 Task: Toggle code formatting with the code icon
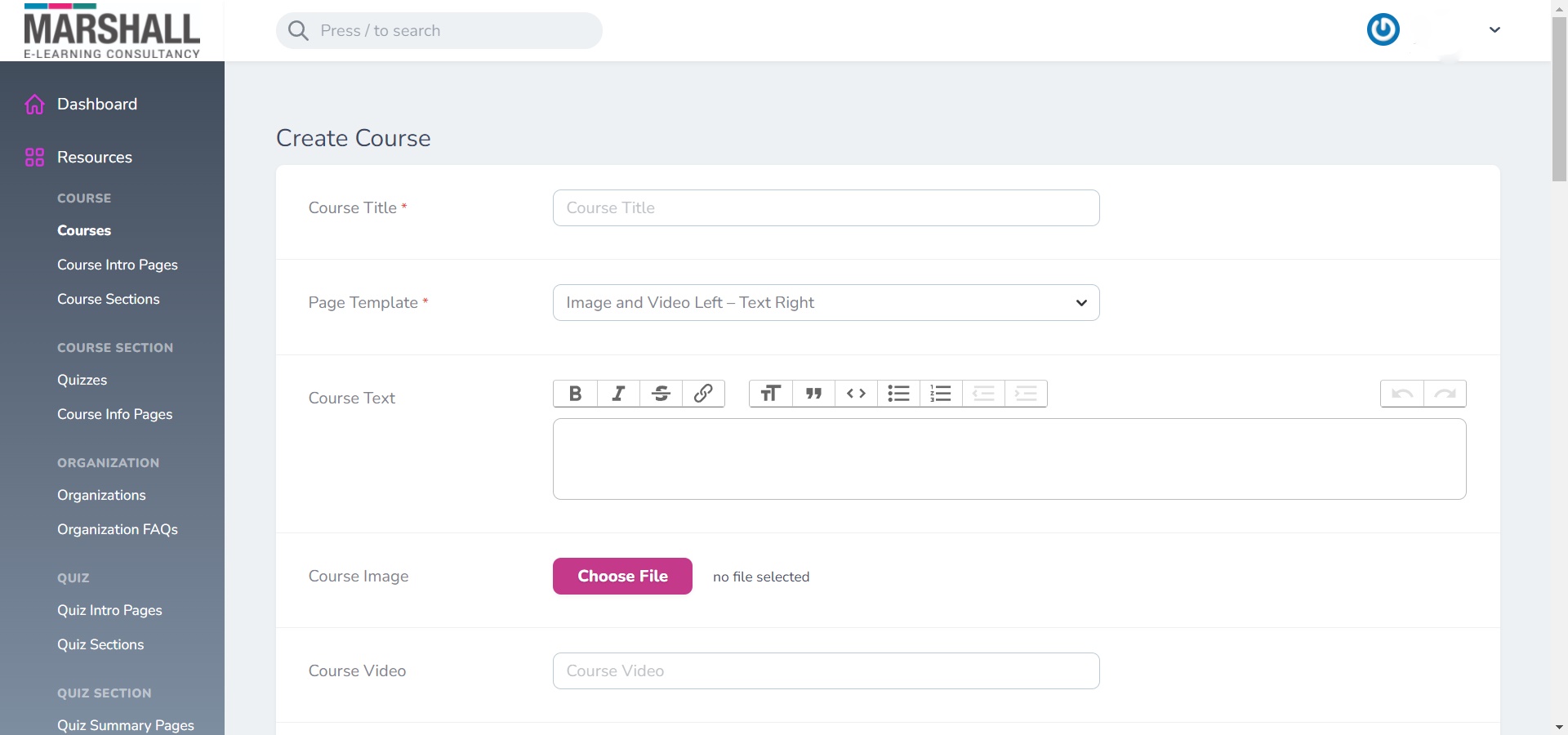click(x=856, y=394)
